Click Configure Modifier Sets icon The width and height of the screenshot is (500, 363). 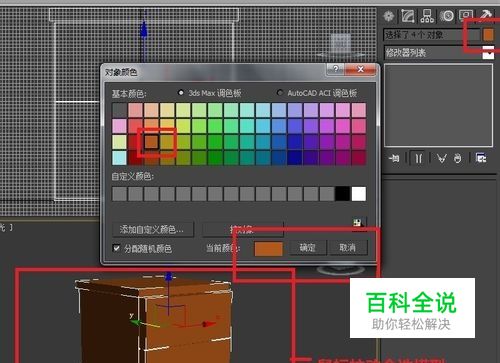481,158
